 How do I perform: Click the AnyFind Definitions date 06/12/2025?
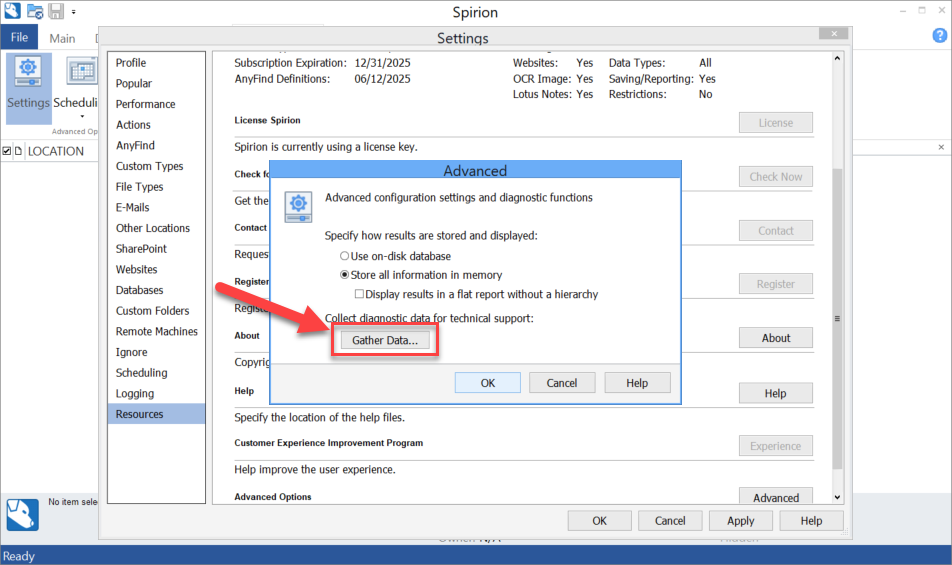382,78
